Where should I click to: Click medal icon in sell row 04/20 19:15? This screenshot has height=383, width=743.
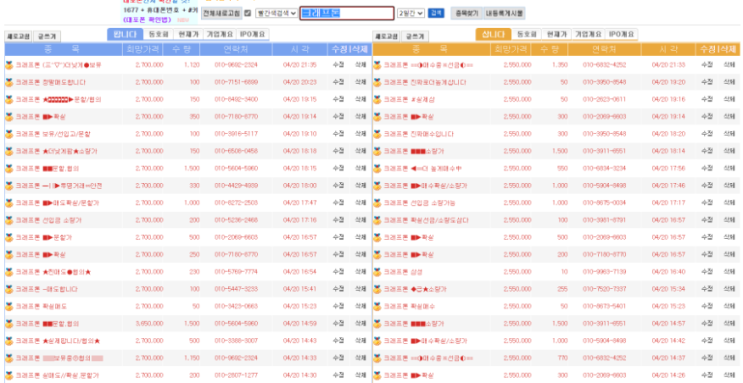point(9,100)
